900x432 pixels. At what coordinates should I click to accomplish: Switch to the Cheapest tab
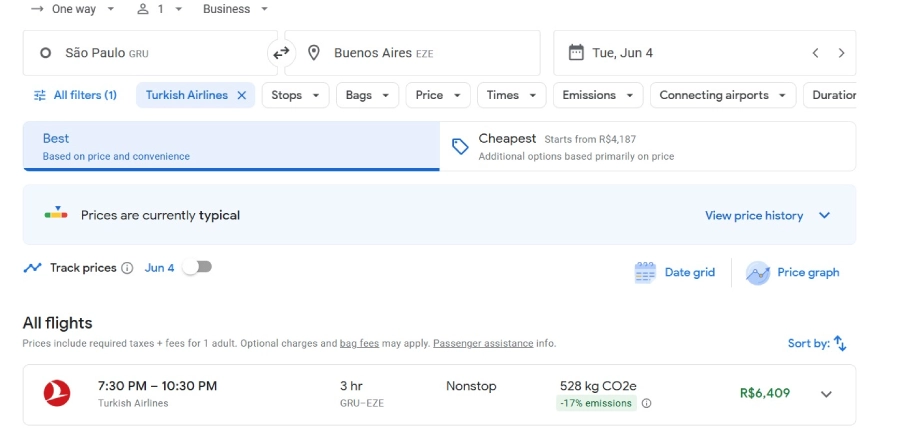pos(647,147)
